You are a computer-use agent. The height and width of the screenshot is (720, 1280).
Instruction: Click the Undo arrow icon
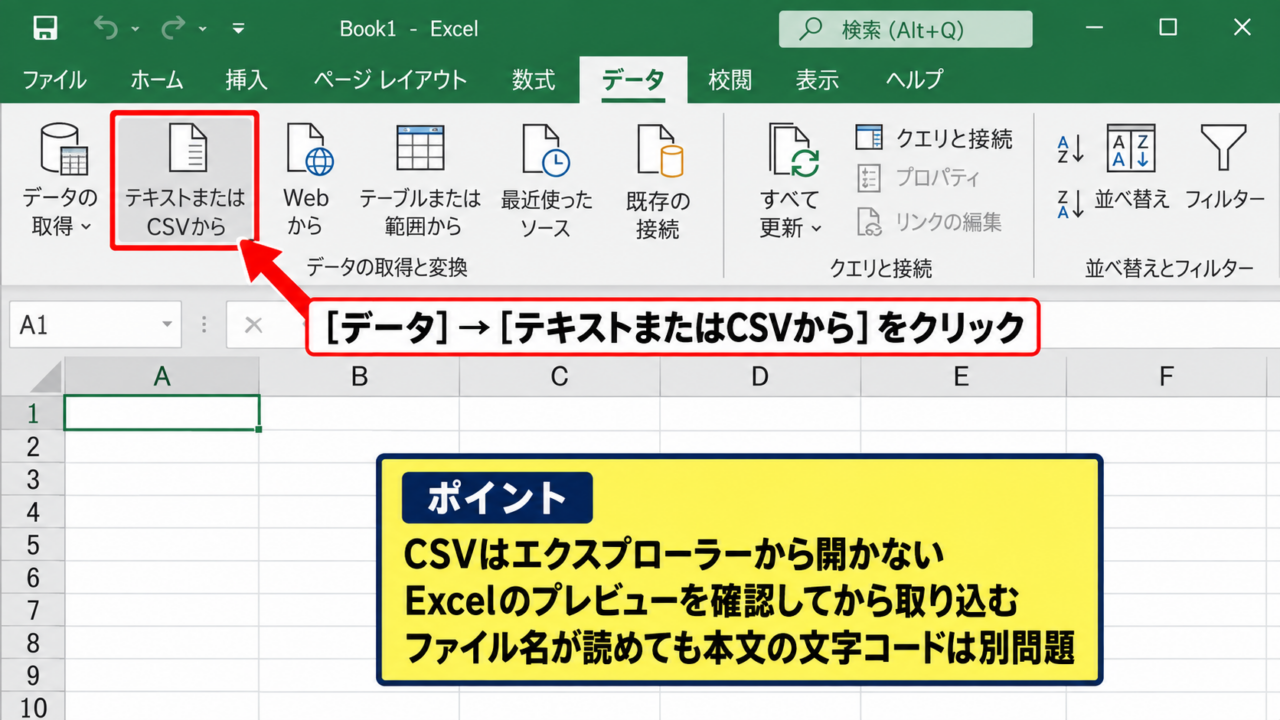point(105,28)
